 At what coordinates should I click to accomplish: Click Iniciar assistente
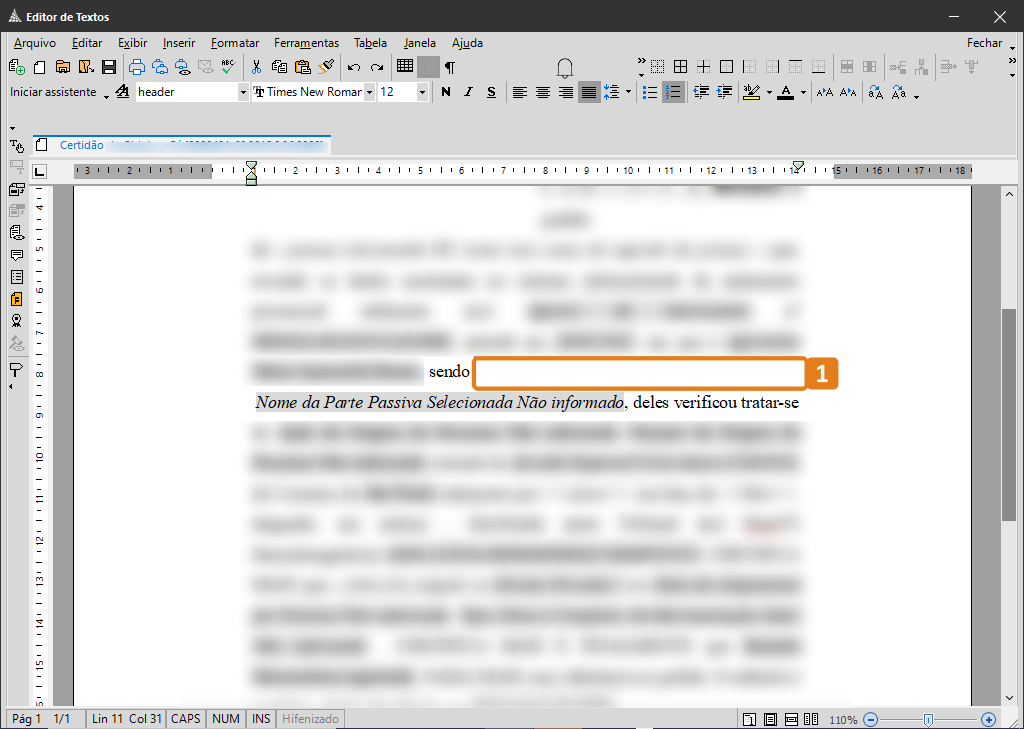[53, 92]
